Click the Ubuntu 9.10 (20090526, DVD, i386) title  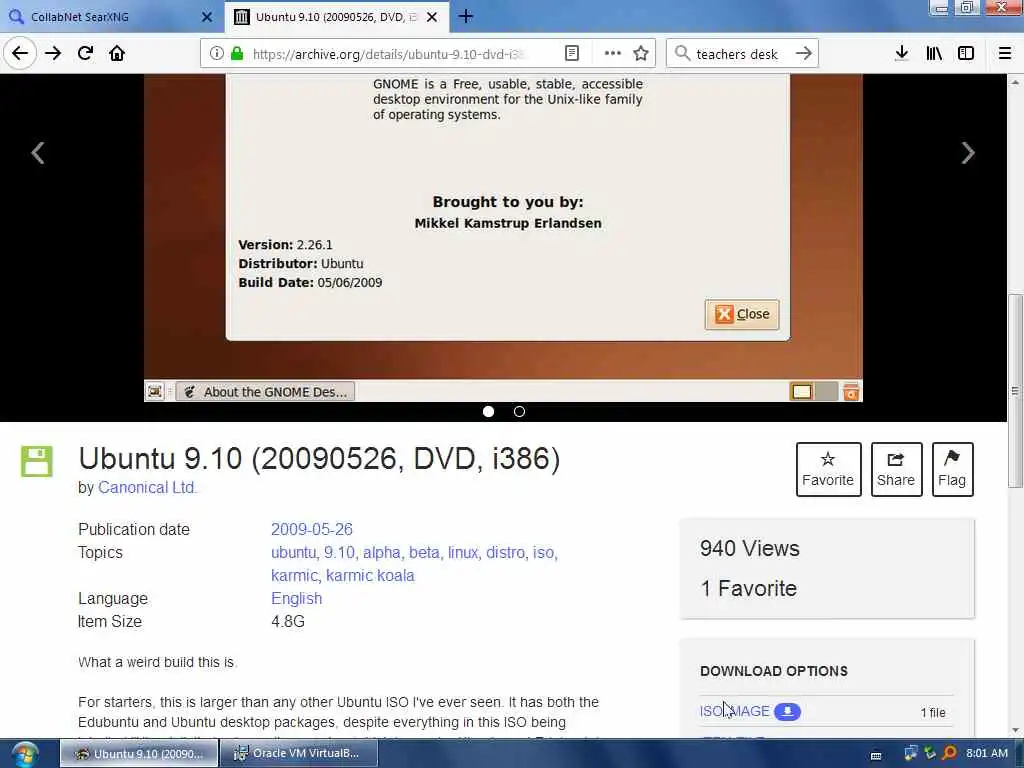point(319,458)
